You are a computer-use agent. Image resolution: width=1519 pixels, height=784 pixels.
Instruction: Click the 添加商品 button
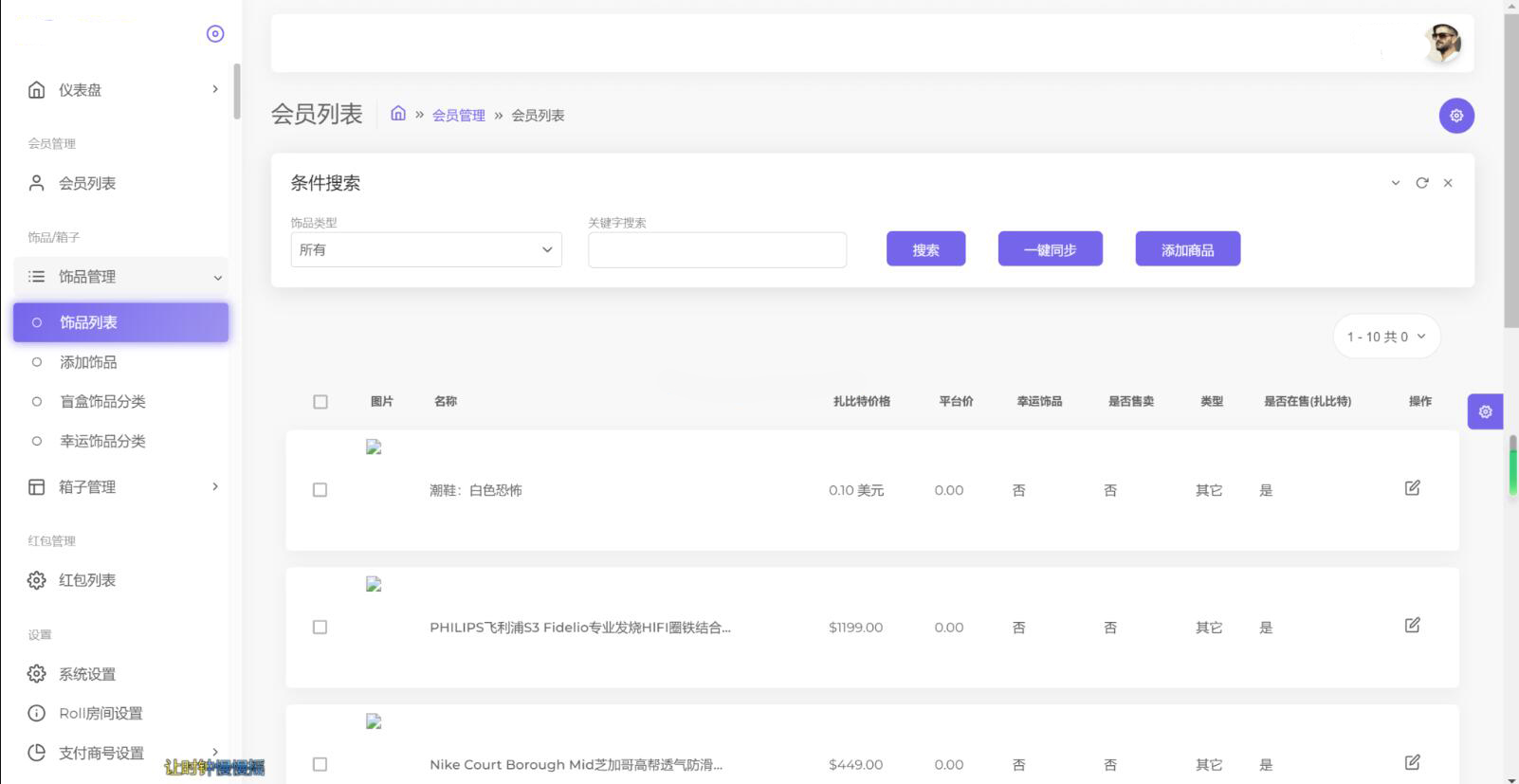pos(1187,249)
